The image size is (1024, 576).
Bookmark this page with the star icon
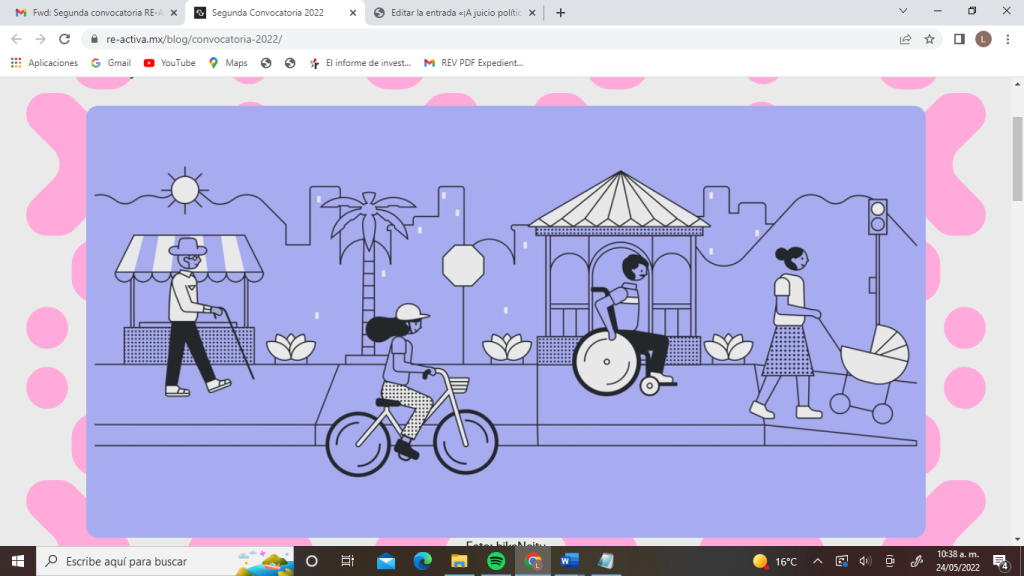[x=929, y=39]
